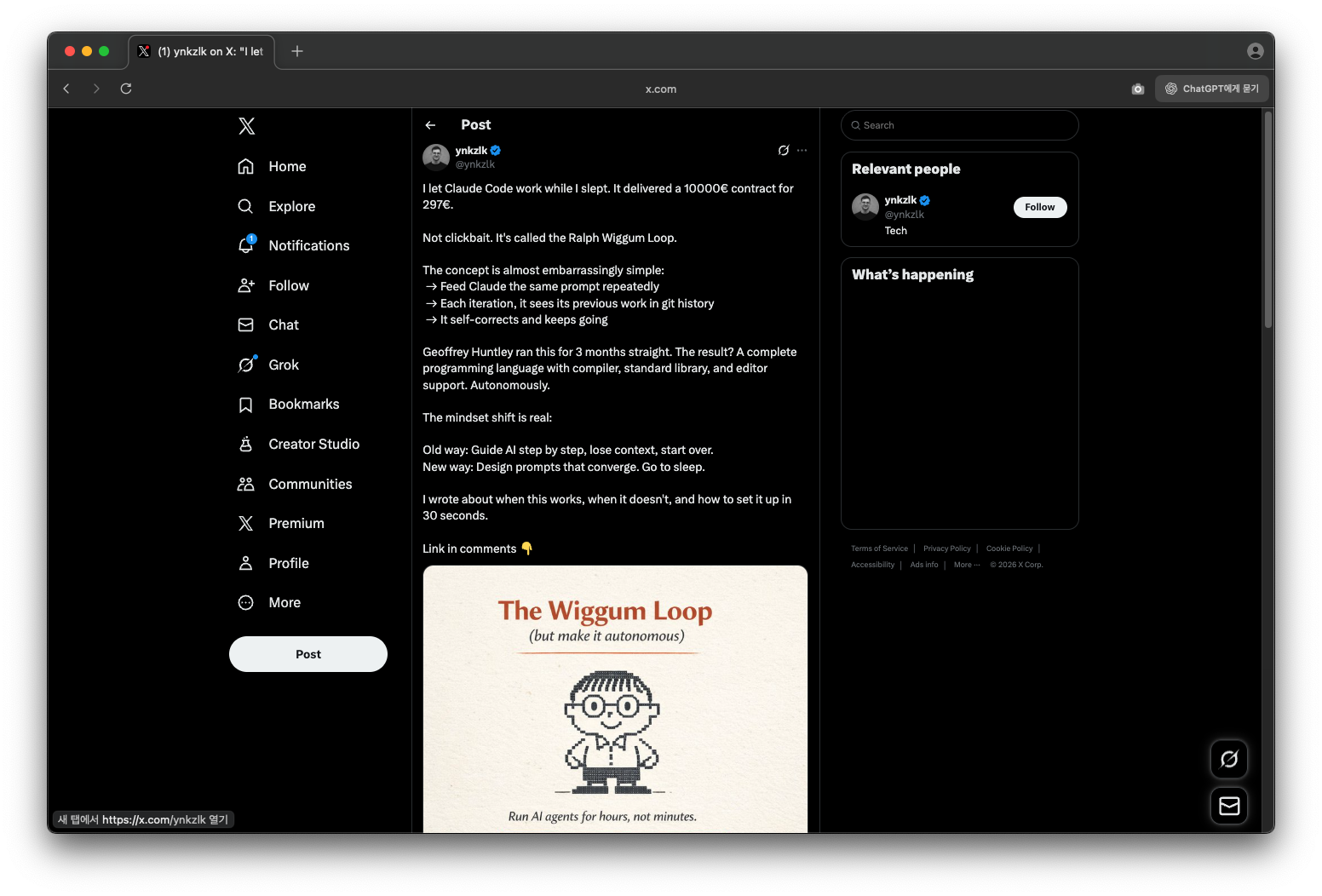Follow ynkzlk in Relevant people

[x=1040, y=207]
